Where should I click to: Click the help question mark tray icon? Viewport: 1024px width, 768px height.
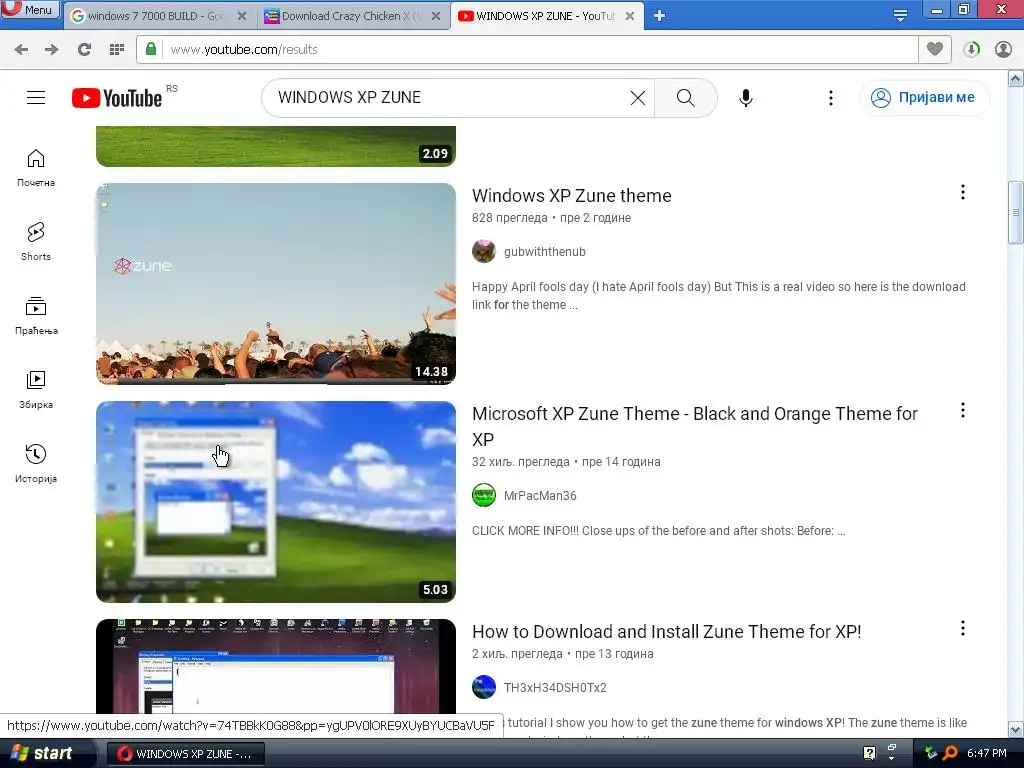(869, 754)
